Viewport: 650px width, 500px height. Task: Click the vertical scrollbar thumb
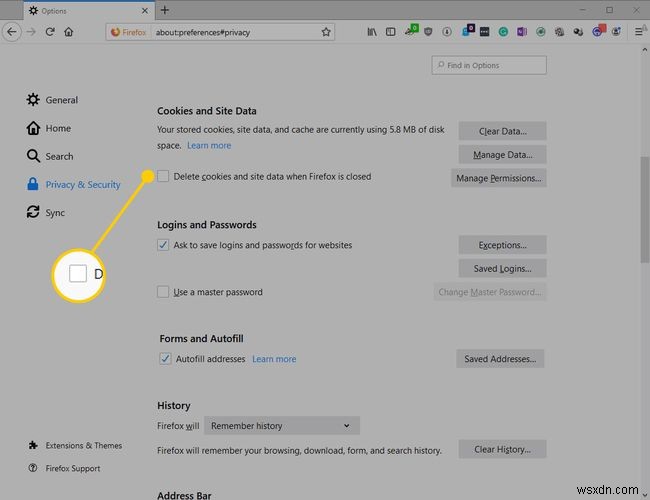click(x=645, y=209)
